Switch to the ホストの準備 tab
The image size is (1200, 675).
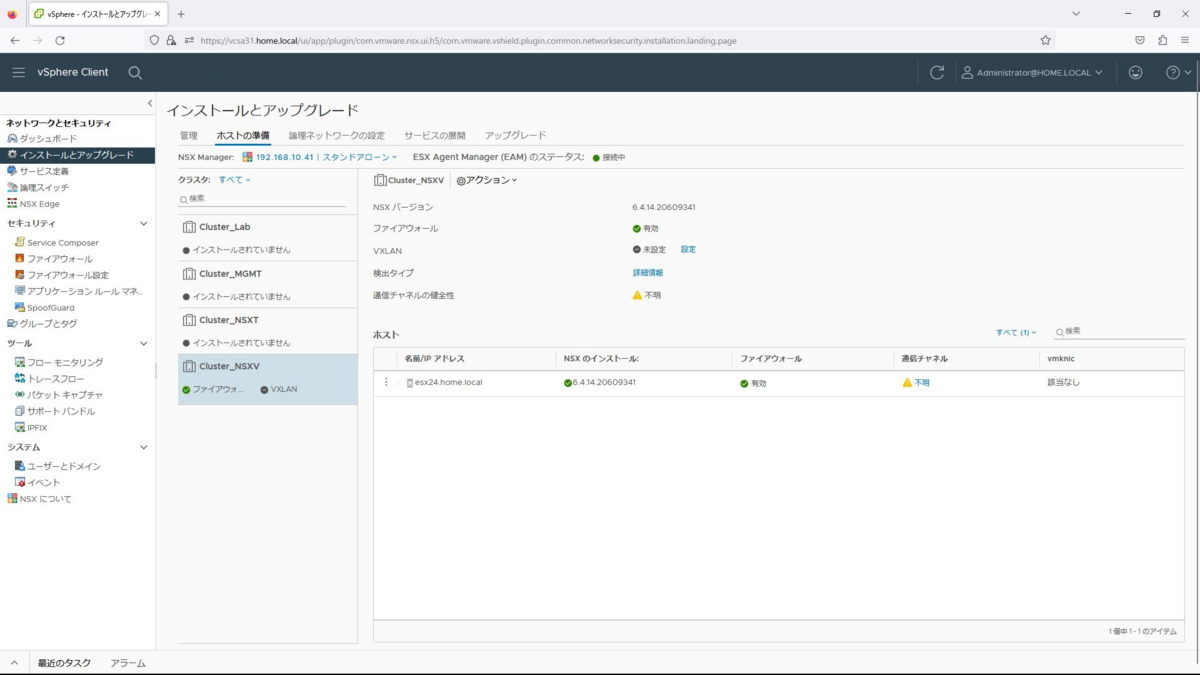pyautogui.click(x=243, y=135)
